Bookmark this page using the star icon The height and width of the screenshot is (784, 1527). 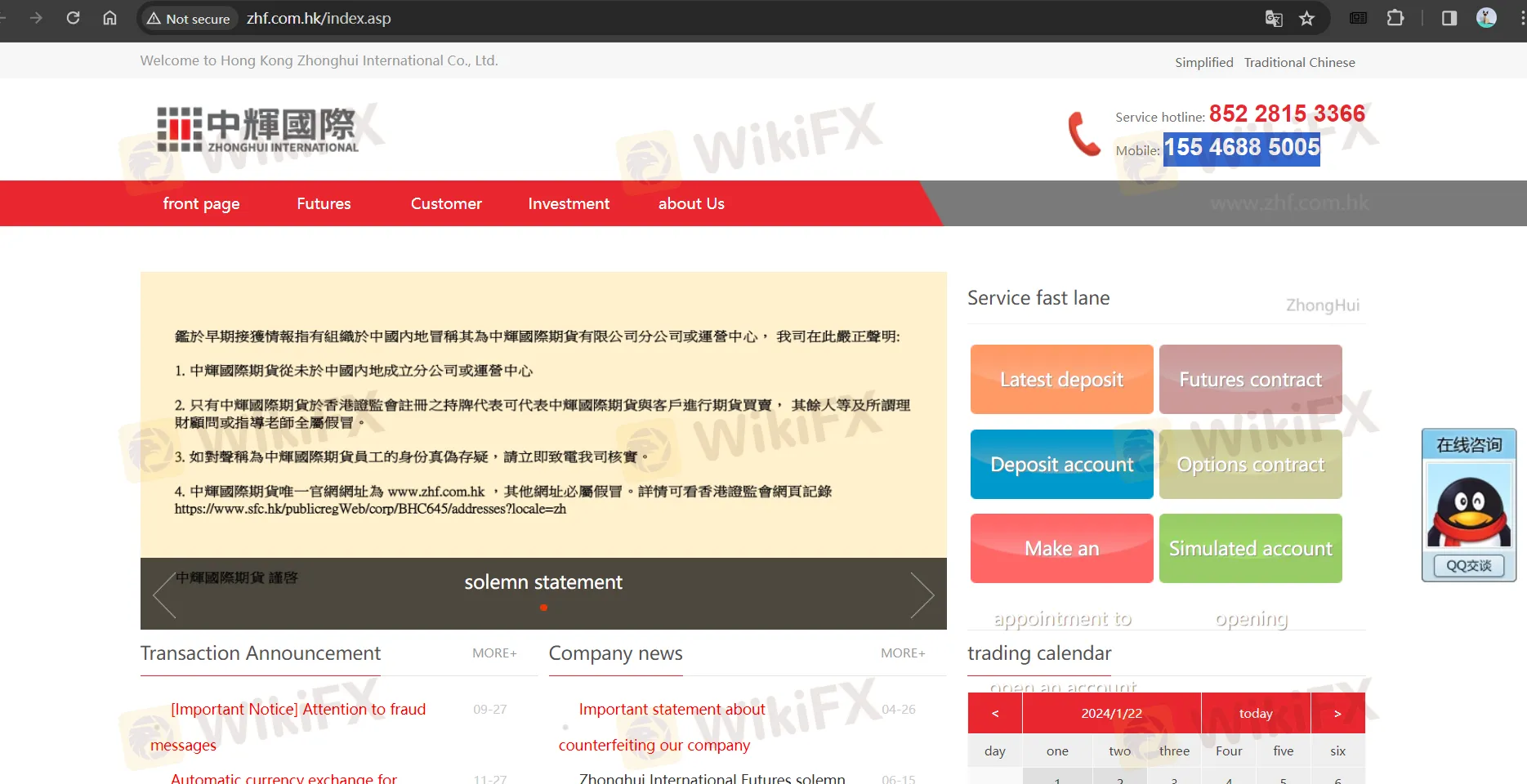(1307, 17)
